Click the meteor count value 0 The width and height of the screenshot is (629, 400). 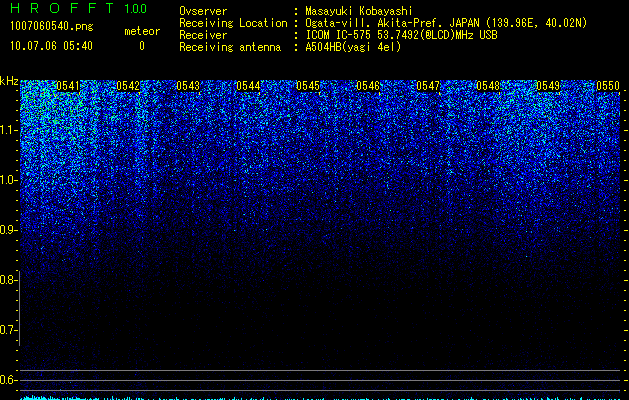click(x=142, y=46)
